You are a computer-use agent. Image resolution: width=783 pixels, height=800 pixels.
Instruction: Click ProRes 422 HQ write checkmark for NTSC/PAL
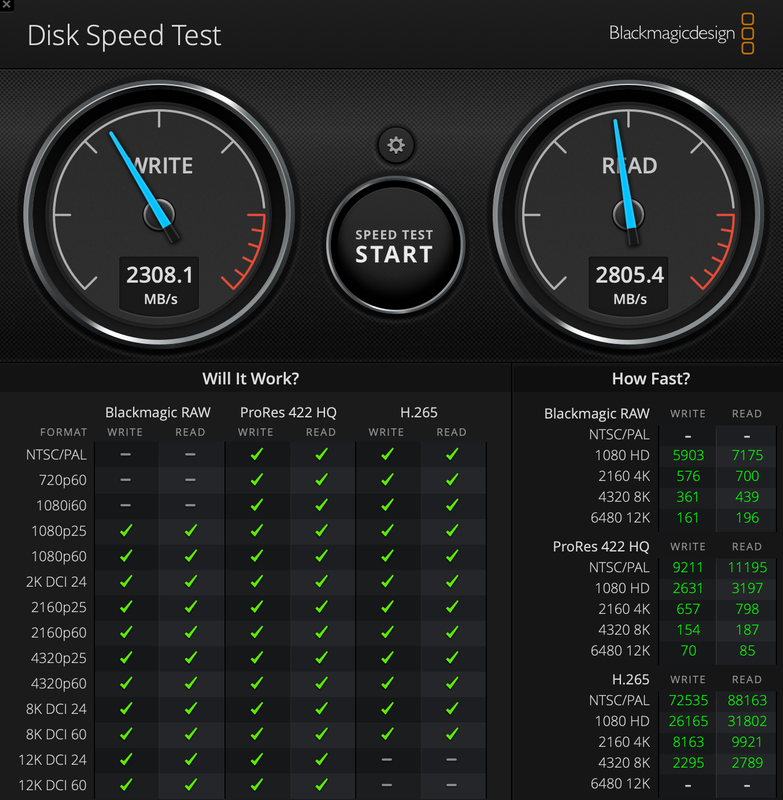pyautogui.click(x=257, y=454)
